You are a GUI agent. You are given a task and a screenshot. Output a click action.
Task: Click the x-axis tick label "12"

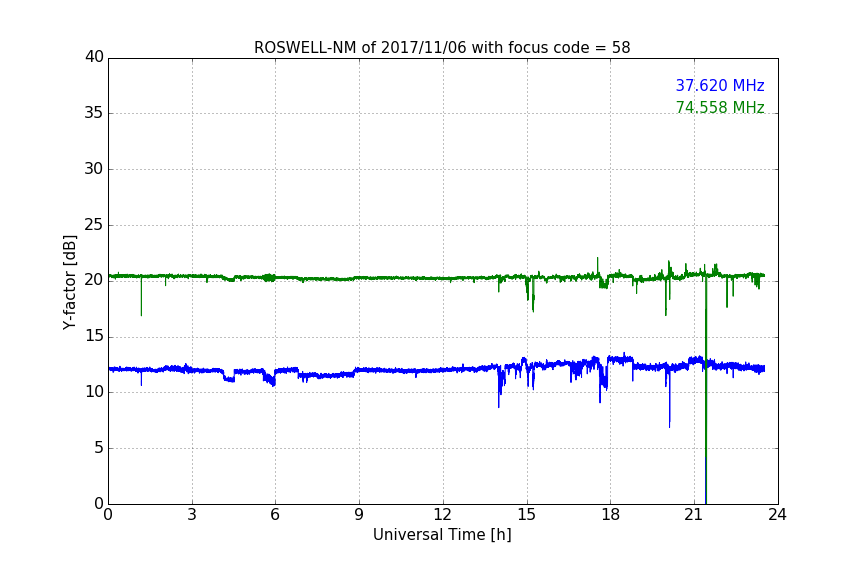(x=442, y=515)
